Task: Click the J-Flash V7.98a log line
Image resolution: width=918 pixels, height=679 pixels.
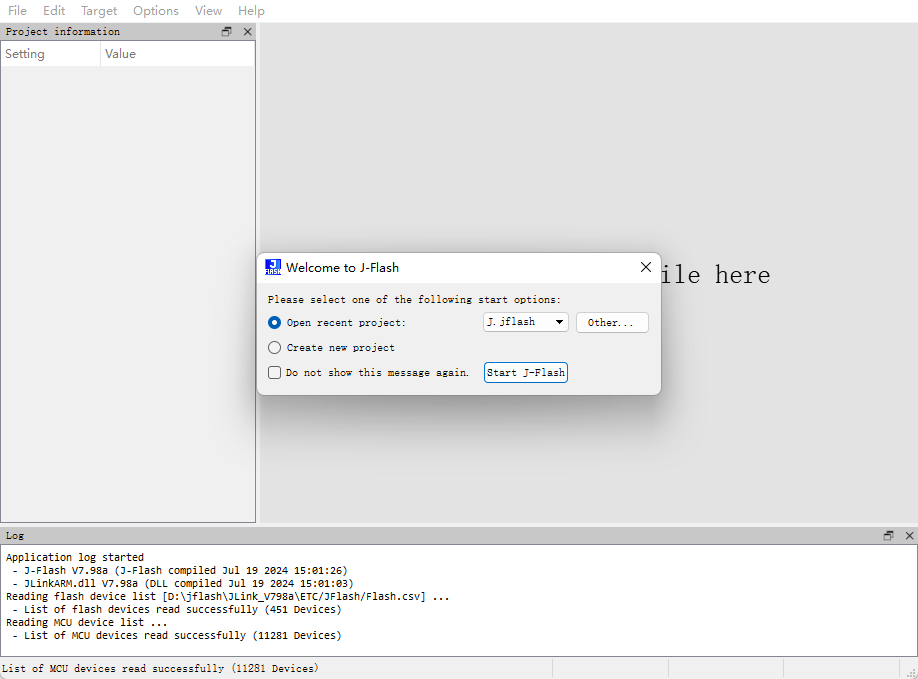Action: (180, 570)
